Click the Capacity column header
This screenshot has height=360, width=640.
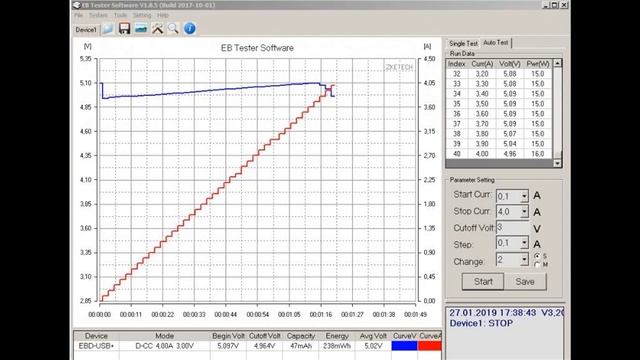point(301,336)
